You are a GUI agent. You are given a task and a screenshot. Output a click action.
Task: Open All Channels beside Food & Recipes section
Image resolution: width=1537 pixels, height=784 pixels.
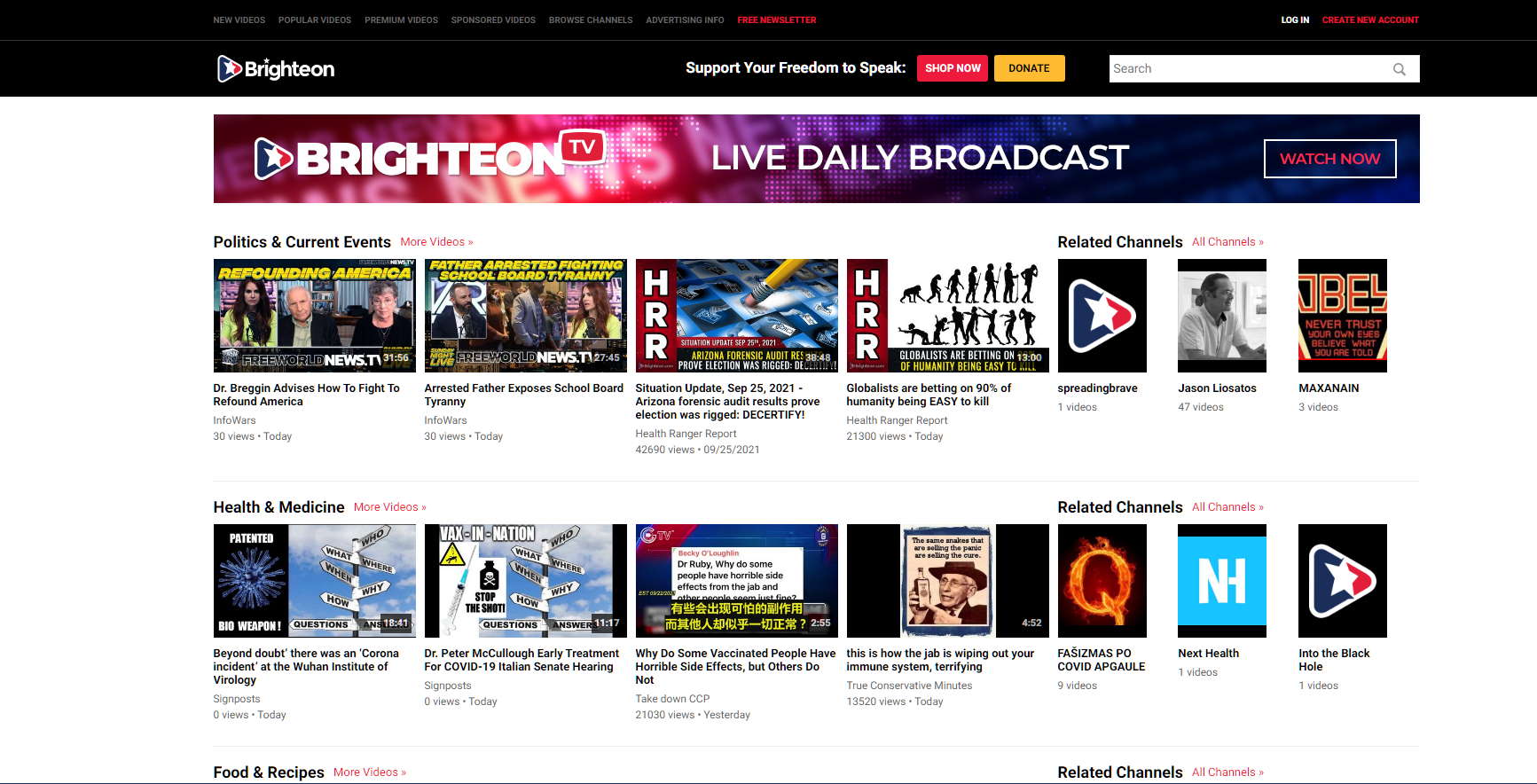point(1227,772)
